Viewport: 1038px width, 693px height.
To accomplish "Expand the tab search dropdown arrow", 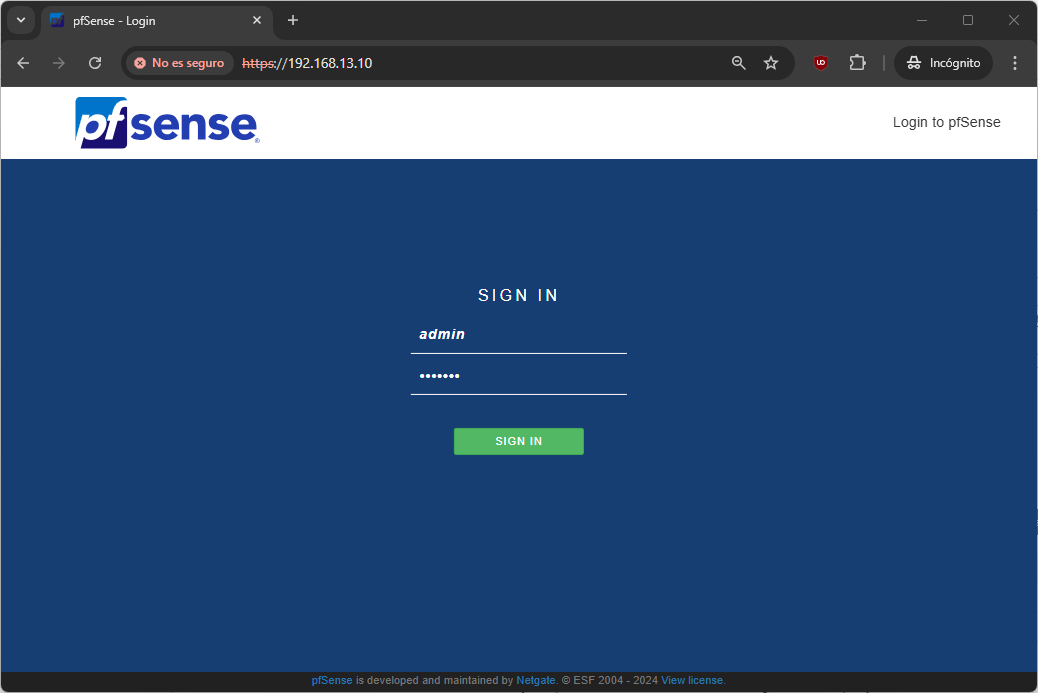I will coord(21,20).
